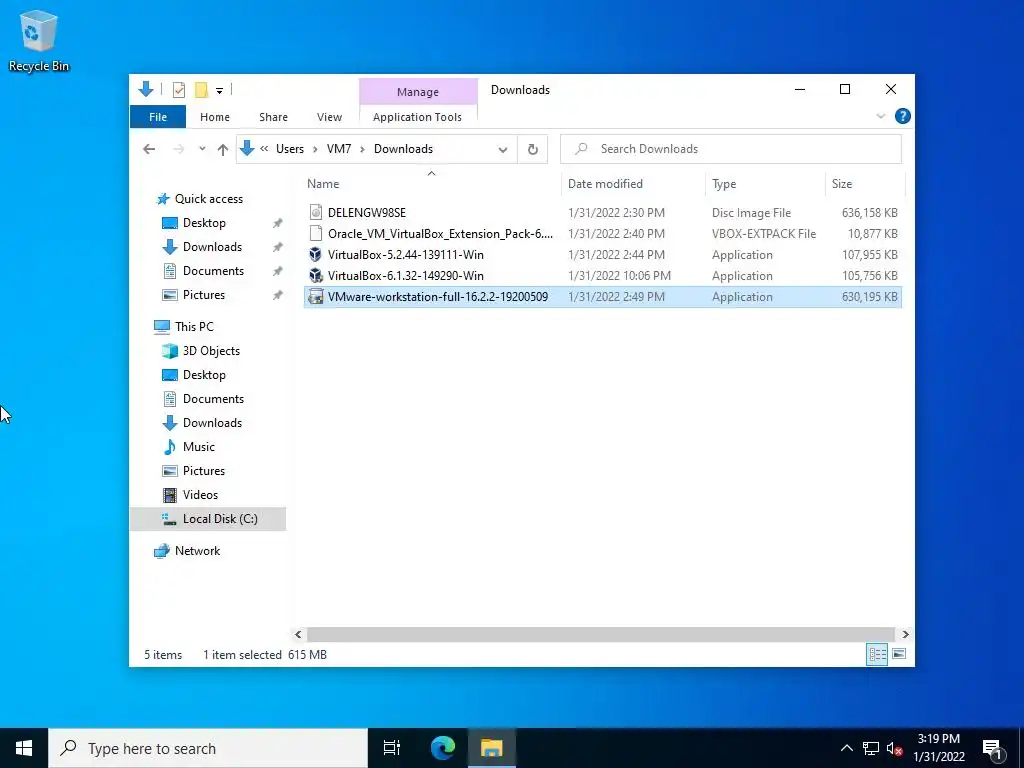Open Task View from the taskbar

point(392,748)
